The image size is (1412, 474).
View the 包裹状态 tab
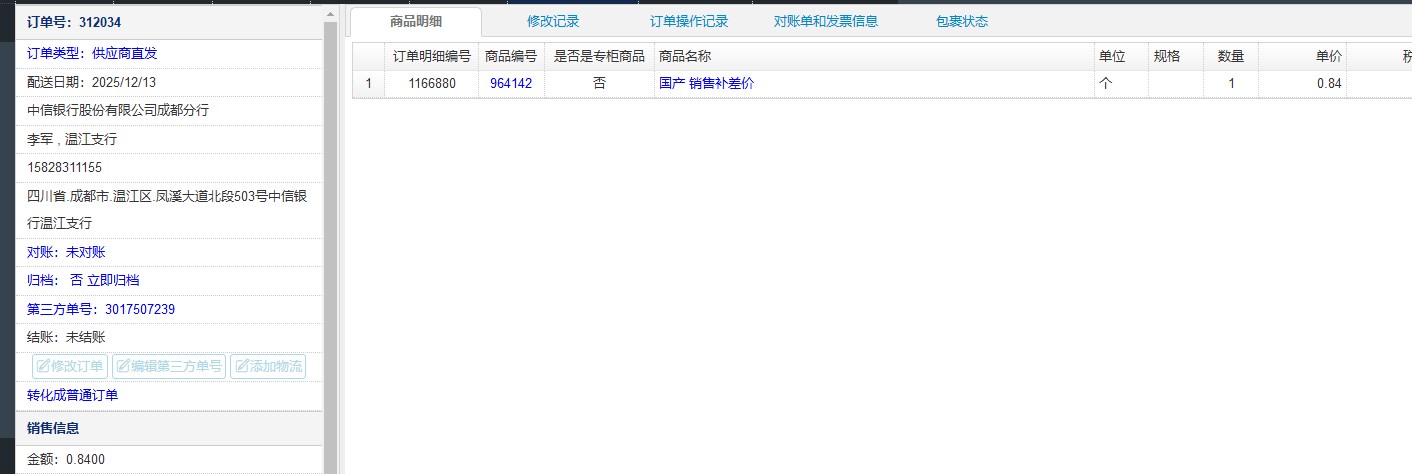[961, 22]
